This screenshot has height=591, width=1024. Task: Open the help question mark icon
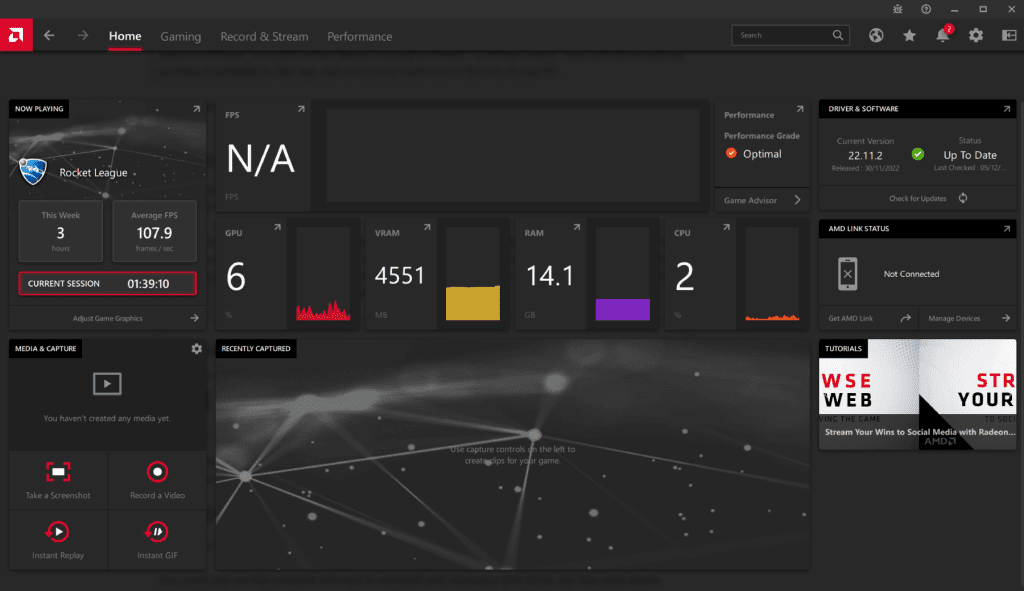(x=926, y=9)
